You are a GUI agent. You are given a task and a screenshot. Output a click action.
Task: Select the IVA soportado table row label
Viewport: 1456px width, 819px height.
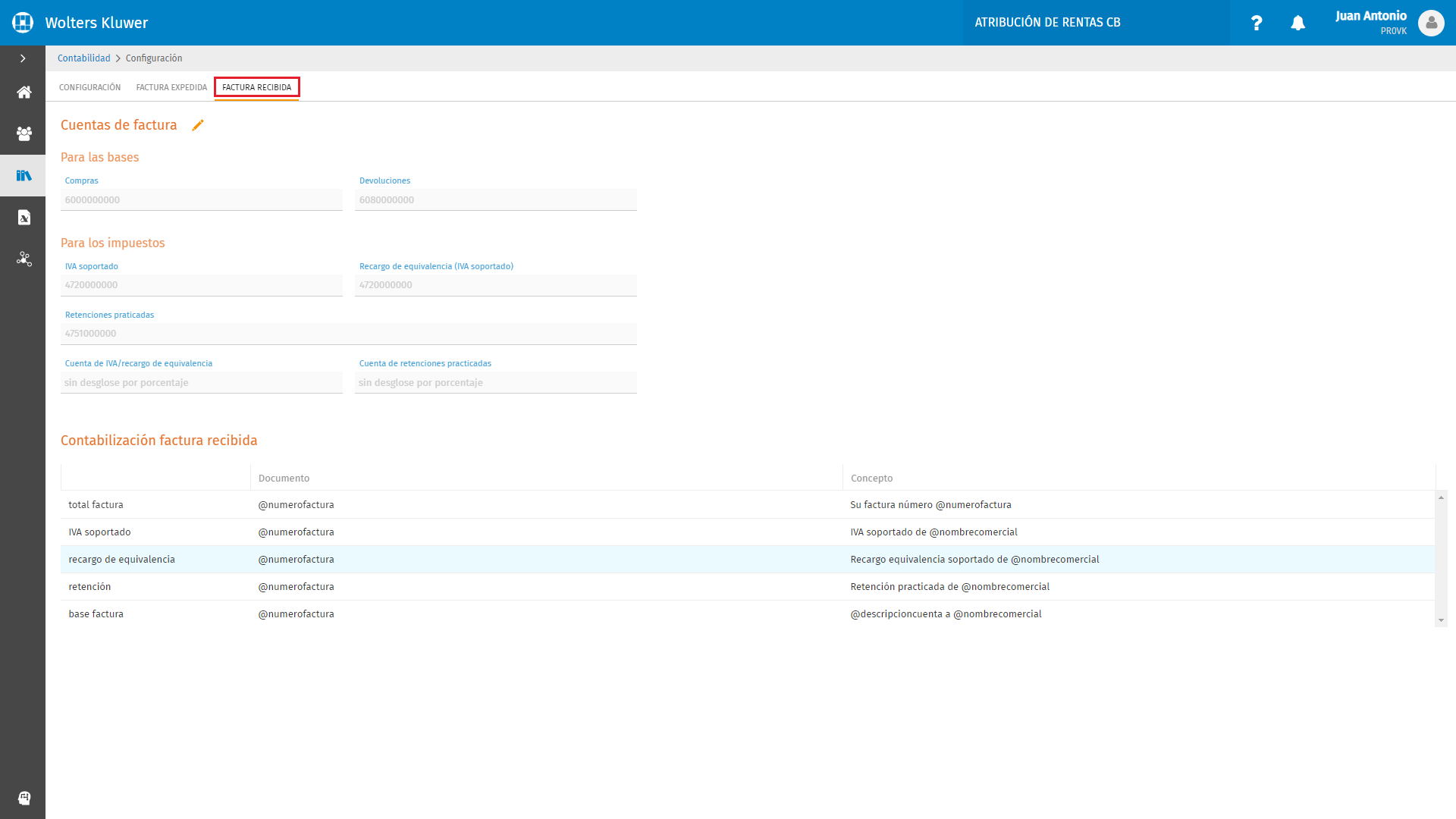[99, 532]
